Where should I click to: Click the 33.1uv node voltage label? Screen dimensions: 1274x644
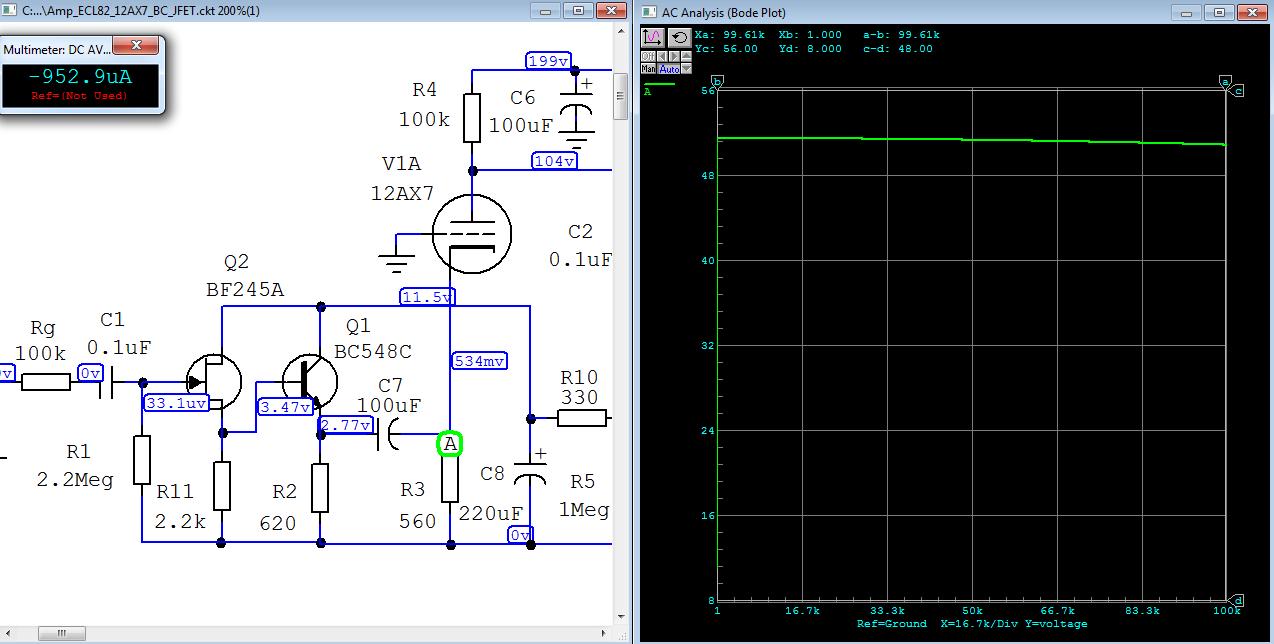coord(176,403)
